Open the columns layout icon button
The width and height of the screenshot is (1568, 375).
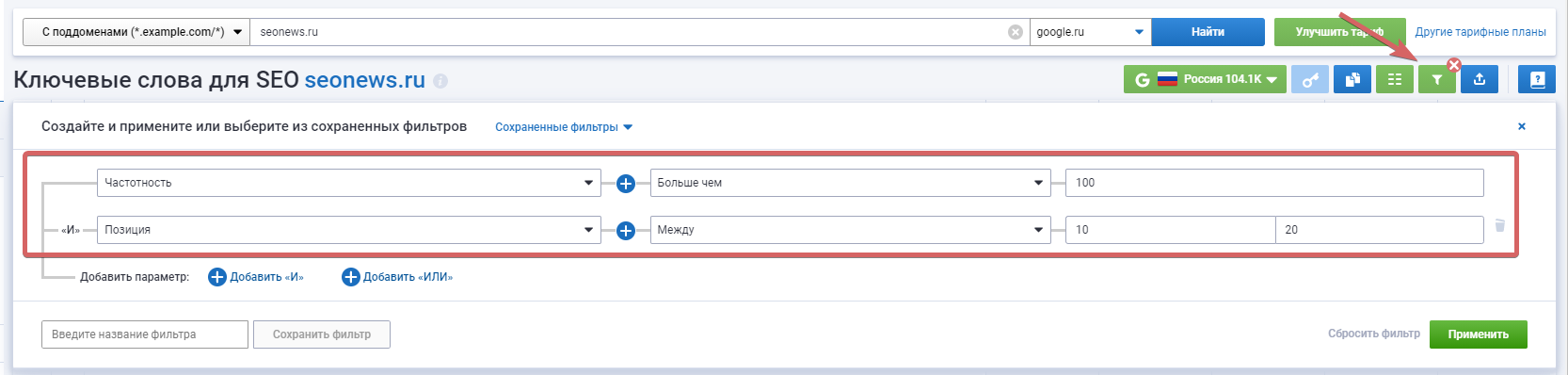tap(1395, 80)
